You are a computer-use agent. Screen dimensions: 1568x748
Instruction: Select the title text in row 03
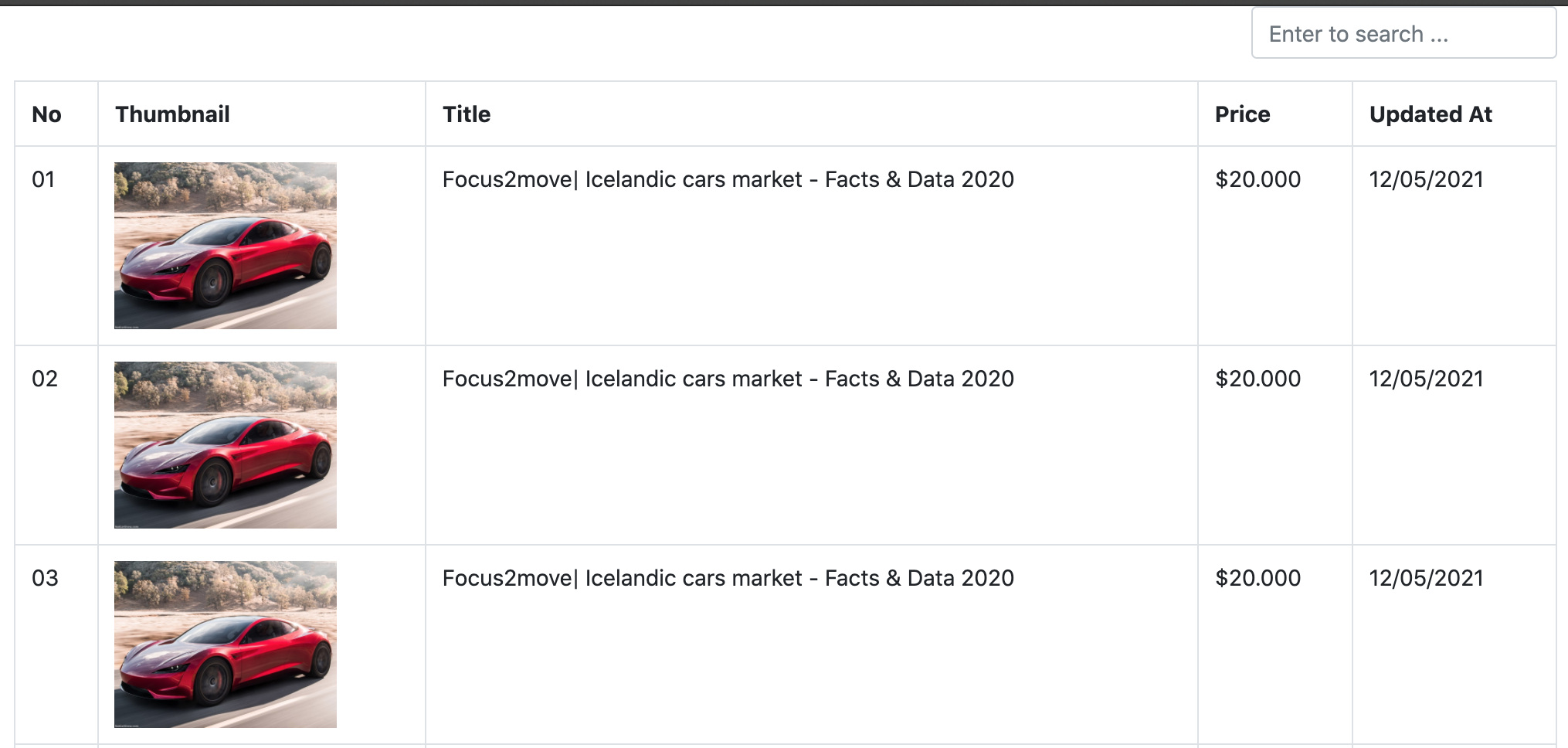coord(728,578)
